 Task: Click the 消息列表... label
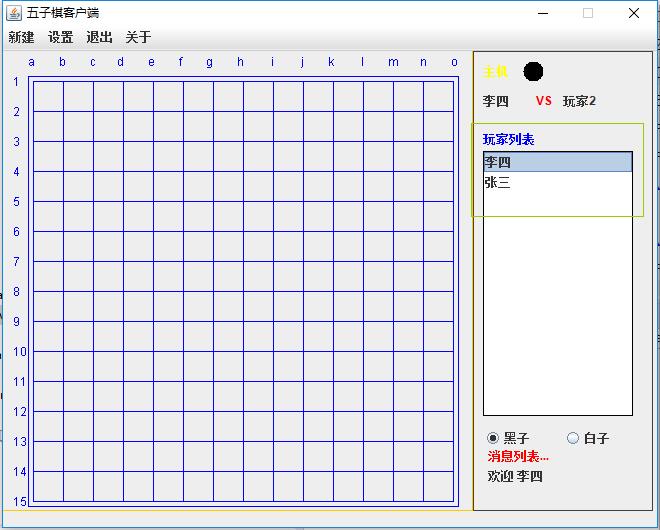(518, 456)
